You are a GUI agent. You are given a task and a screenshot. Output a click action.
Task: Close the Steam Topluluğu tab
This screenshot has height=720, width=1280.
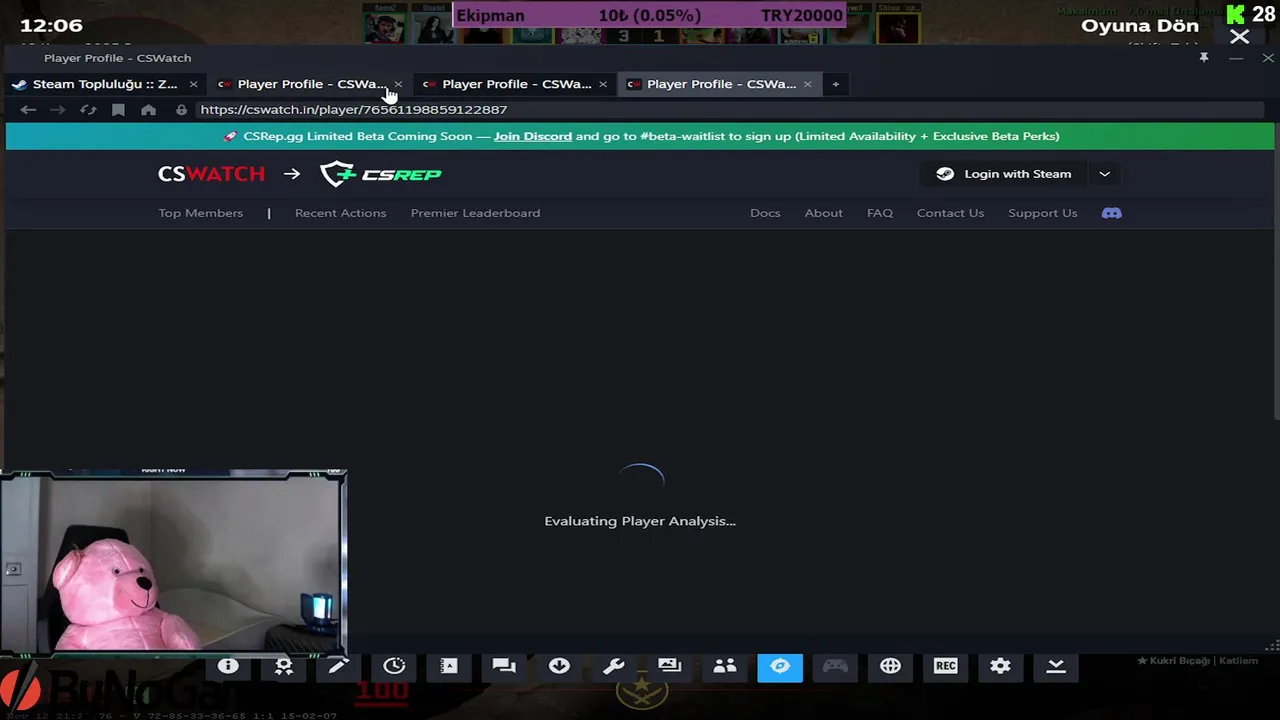click(193, 84)
